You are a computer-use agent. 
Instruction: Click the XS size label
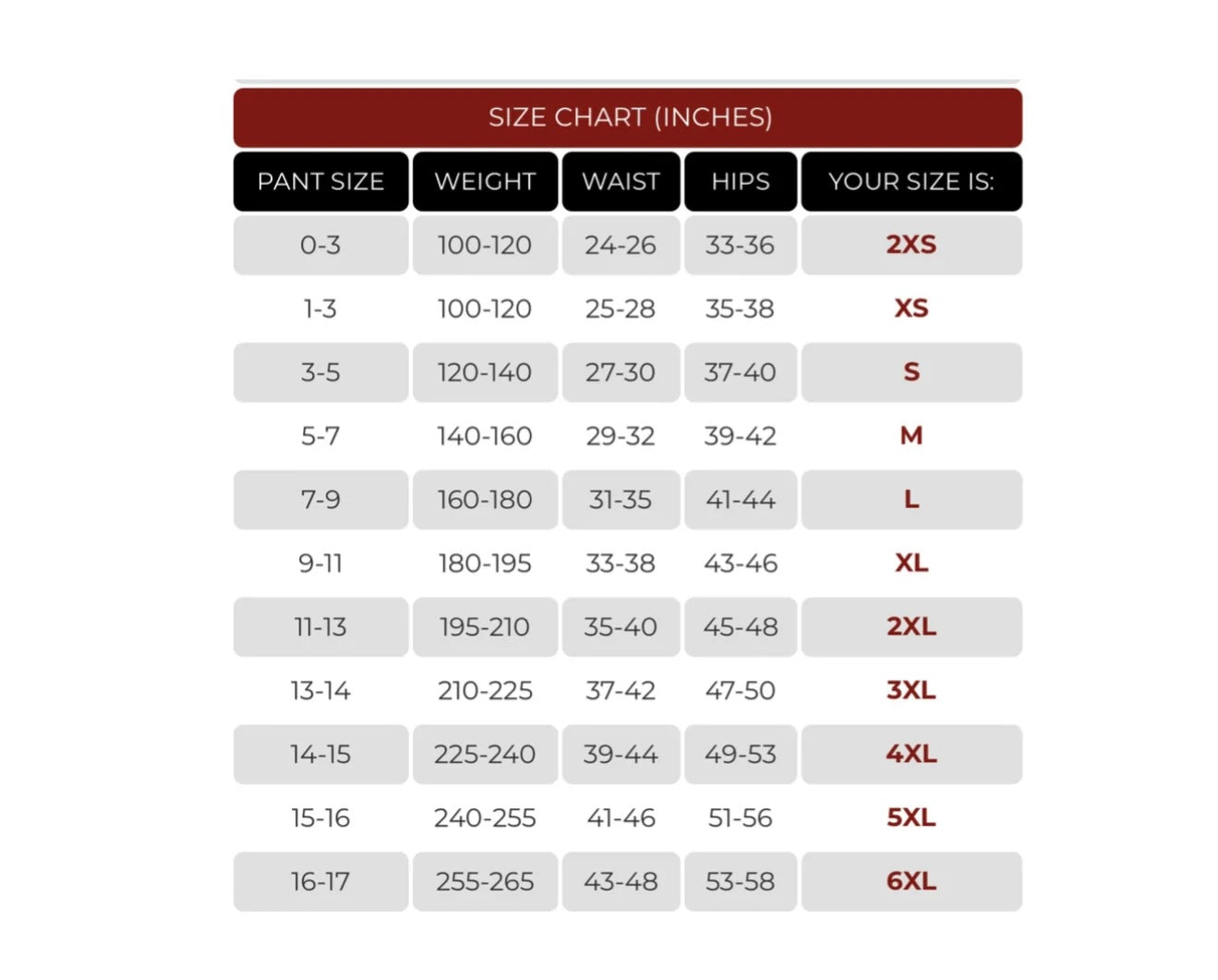click(910, 309)
